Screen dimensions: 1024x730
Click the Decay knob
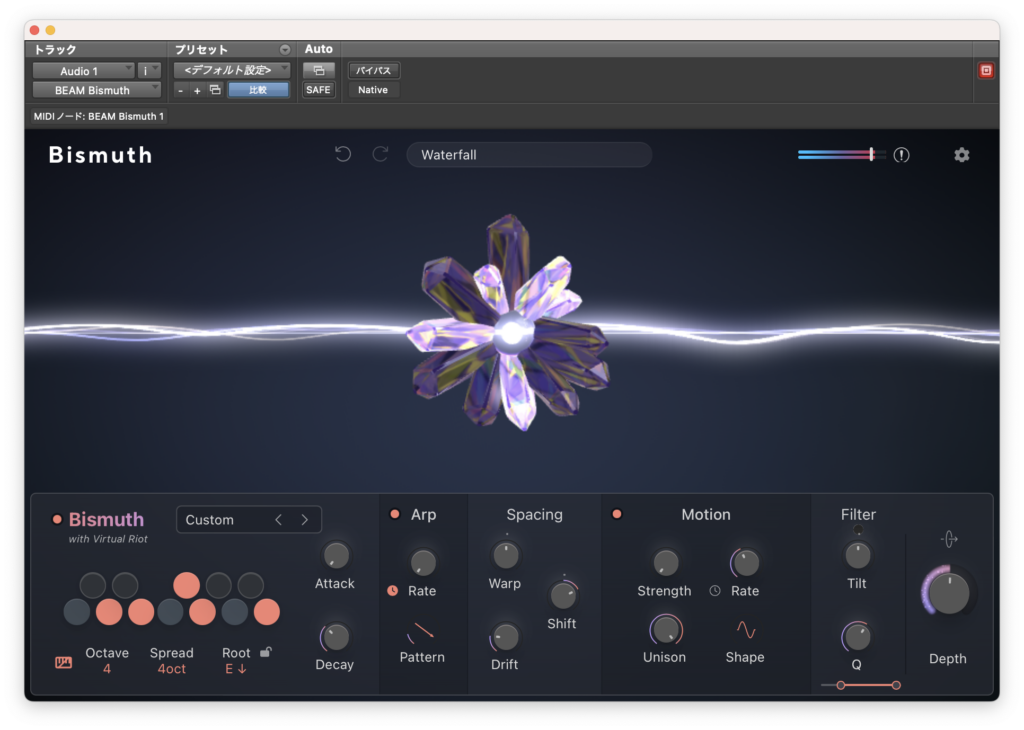(x=336, y=637)
